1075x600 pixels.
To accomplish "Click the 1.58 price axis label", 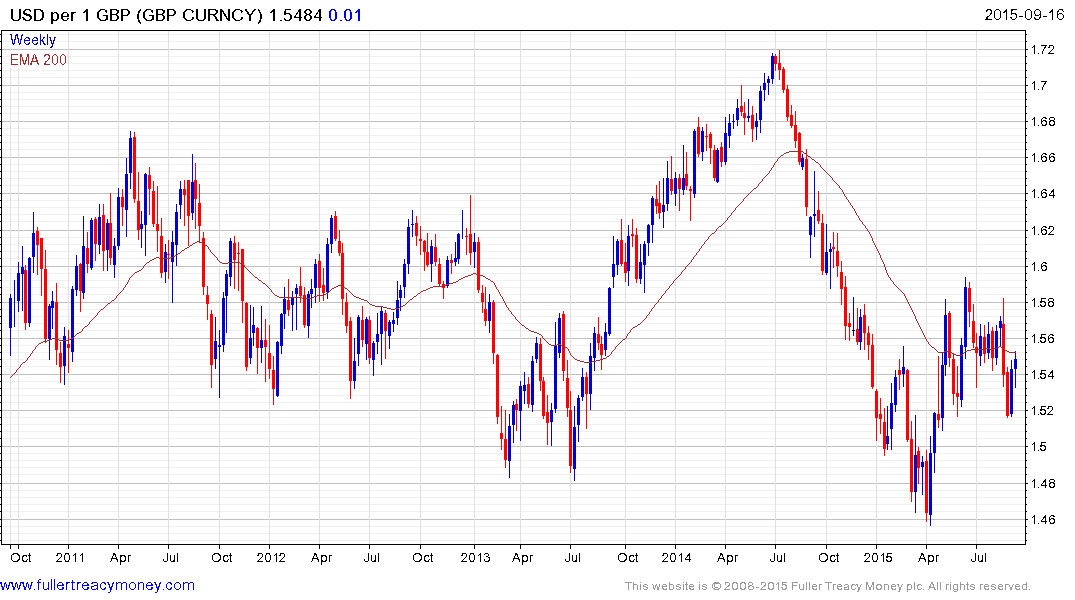I will (1043, 302).
